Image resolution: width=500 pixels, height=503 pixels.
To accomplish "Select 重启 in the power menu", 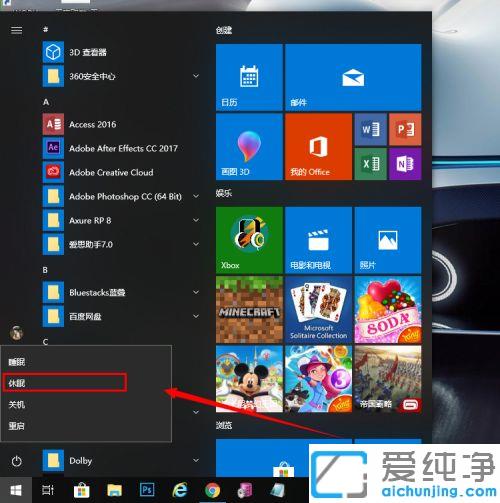I will 86,426.
